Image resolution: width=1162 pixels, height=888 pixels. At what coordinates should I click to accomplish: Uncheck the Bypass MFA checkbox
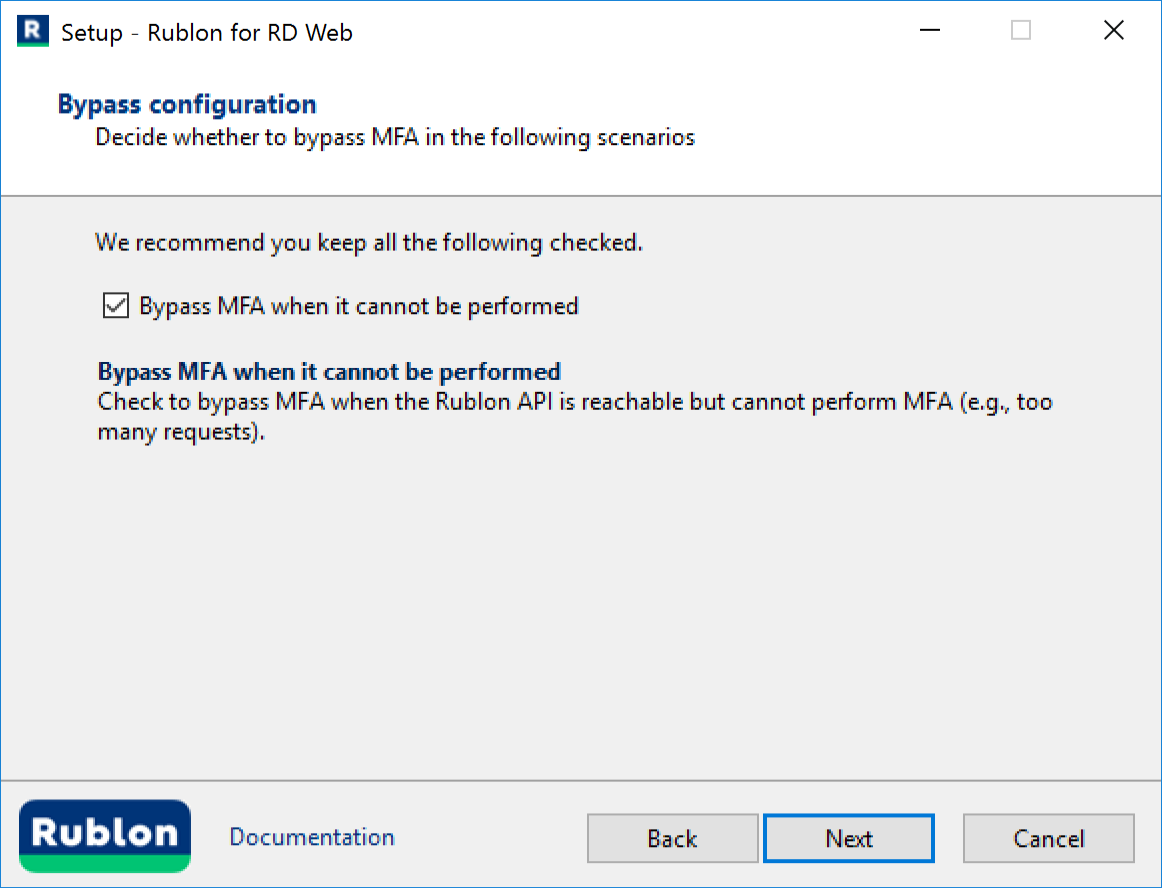[116, 306]
